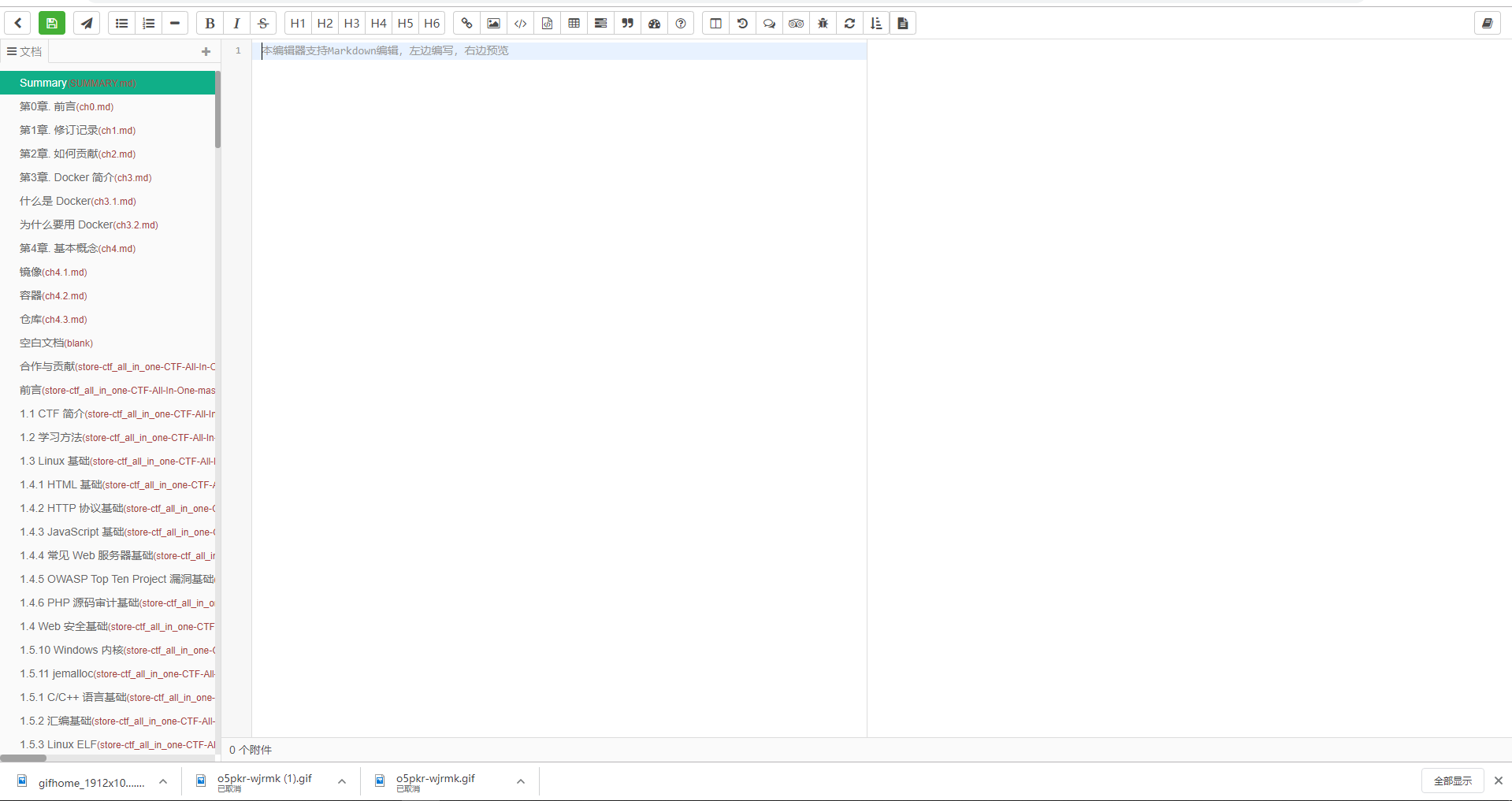
Task: Insert inline code with the </> icon
Action: coord(520,24)
